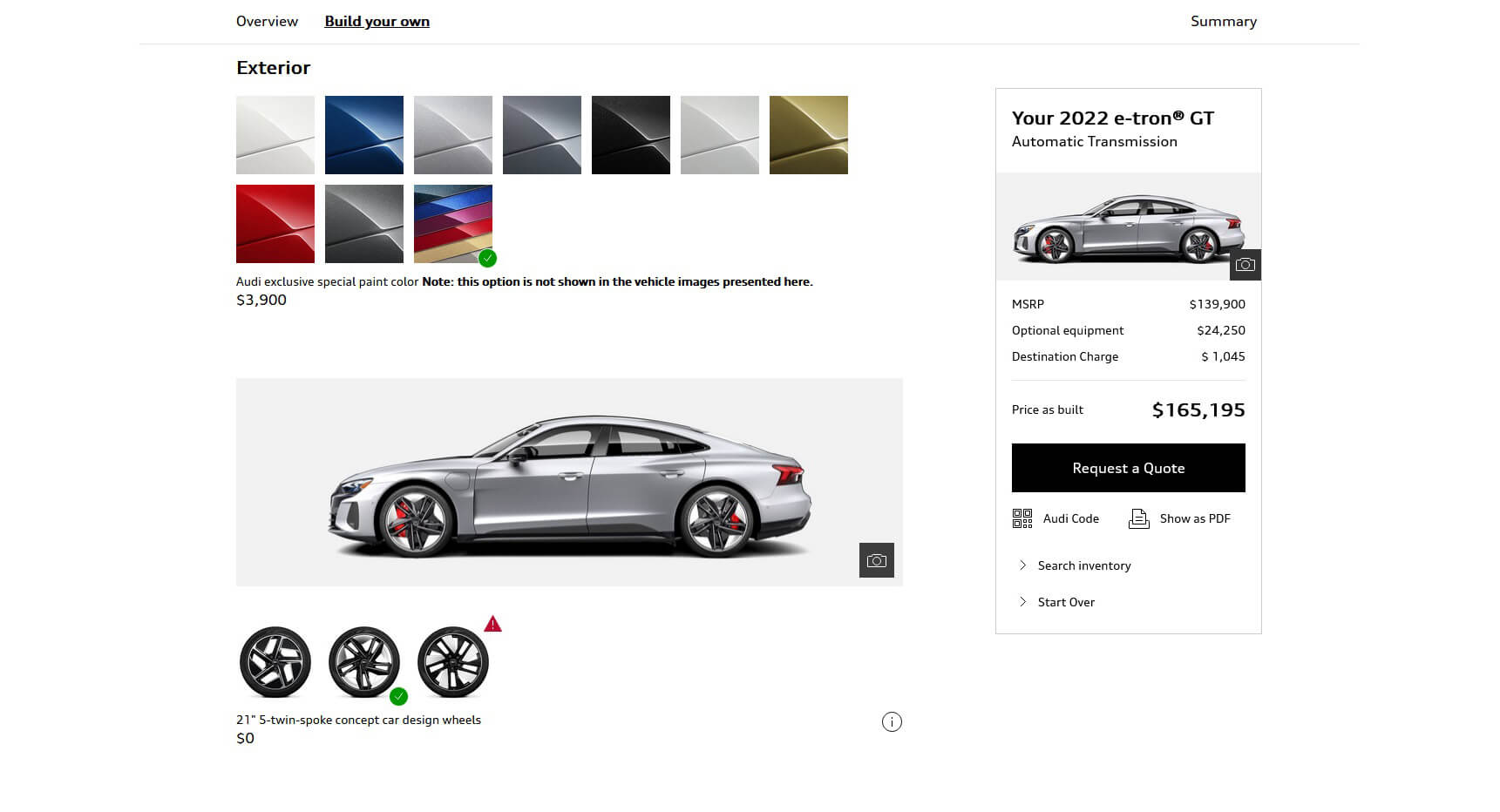The image size is (1500, 812).
Task: Go to the Summary link
Action: [x=1223, y=21]
